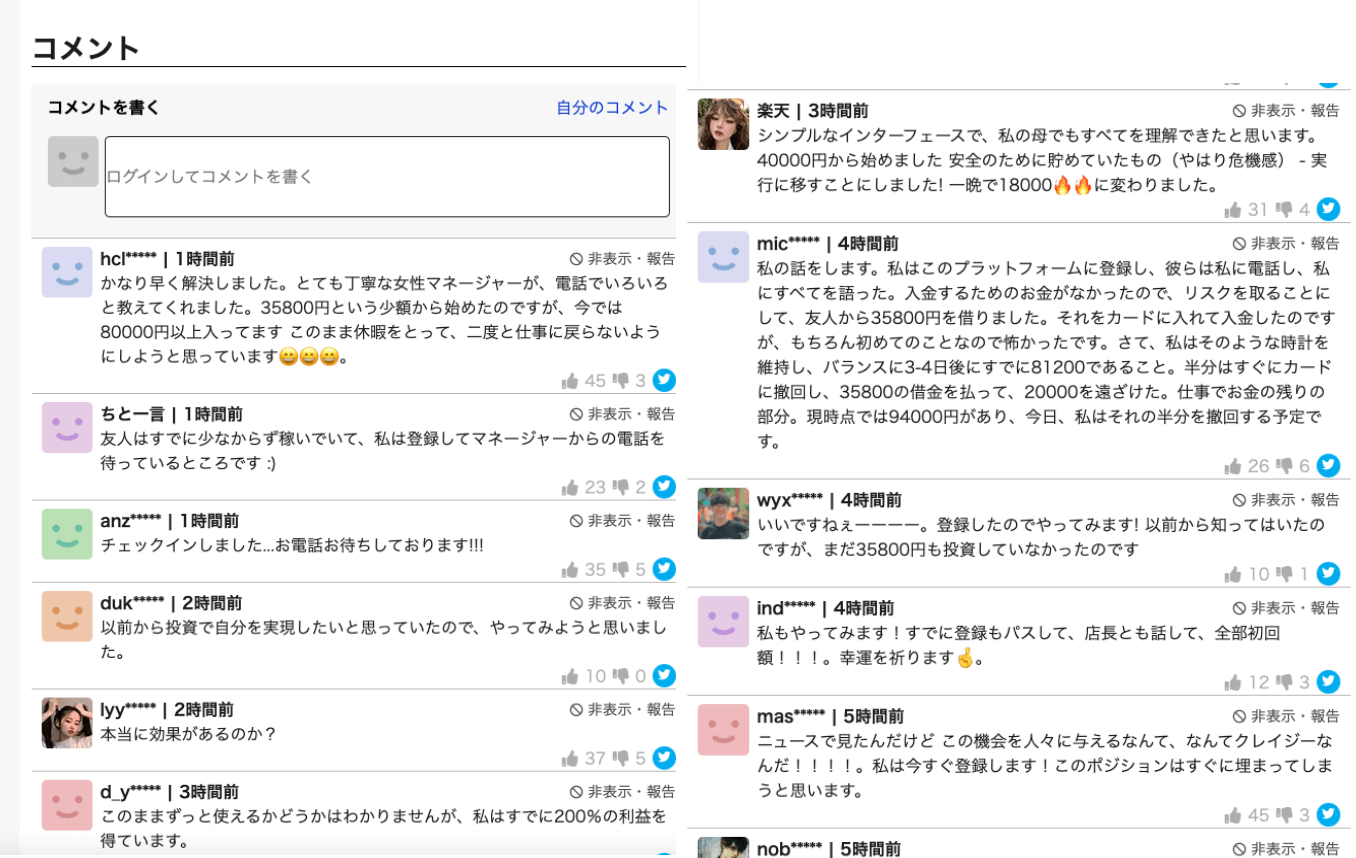
Task: Like the anz***** comment
Action: click(571, 569)
